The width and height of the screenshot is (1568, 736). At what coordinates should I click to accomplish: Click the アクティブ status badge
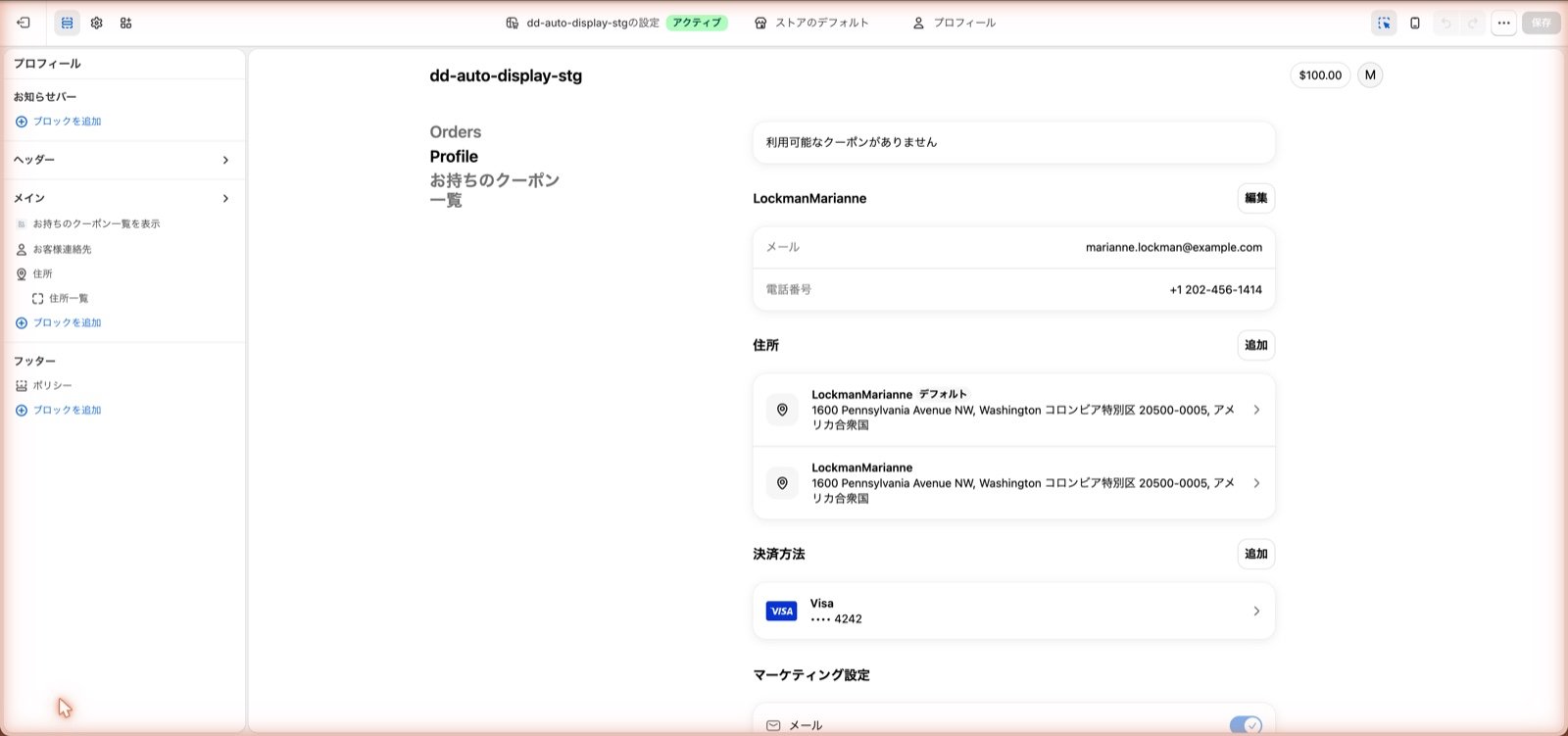coord(697,23)
